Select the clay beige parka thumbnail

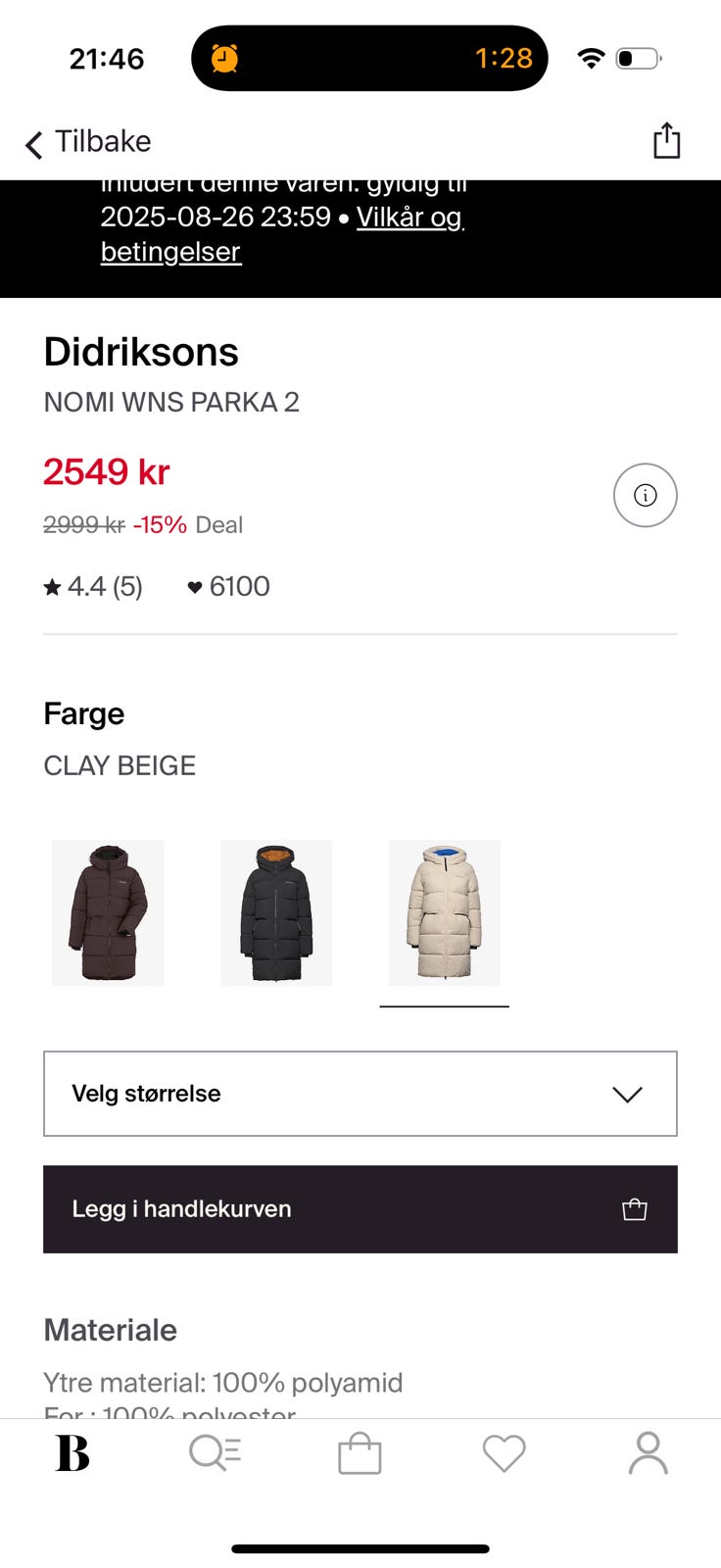click(444, 912)
